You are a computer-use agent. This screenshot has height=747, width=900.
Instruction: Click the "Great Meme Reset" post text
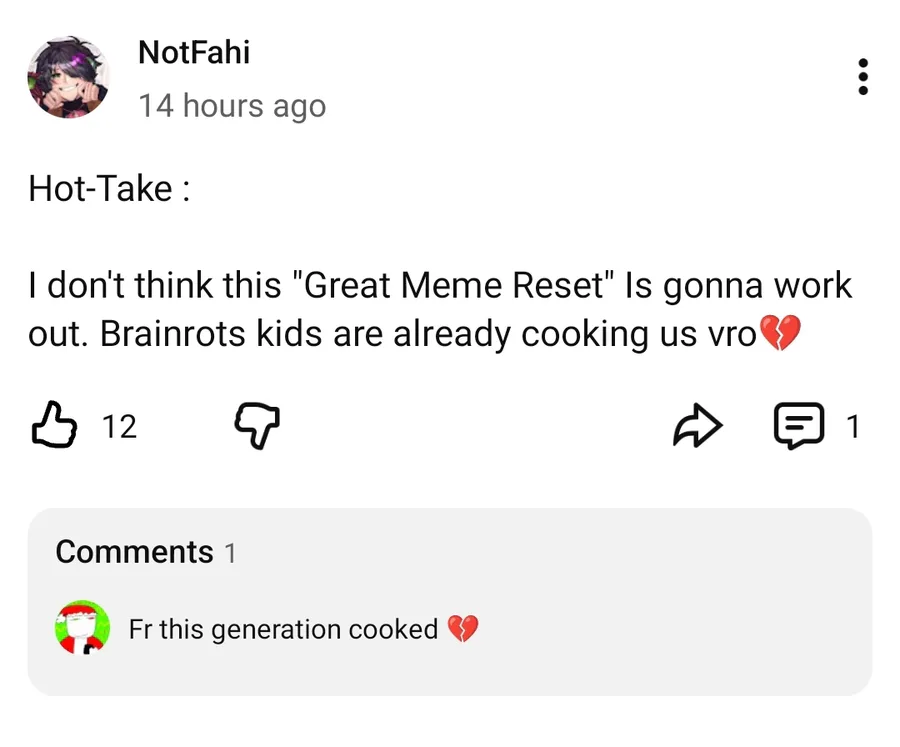(x=455, y=286)
